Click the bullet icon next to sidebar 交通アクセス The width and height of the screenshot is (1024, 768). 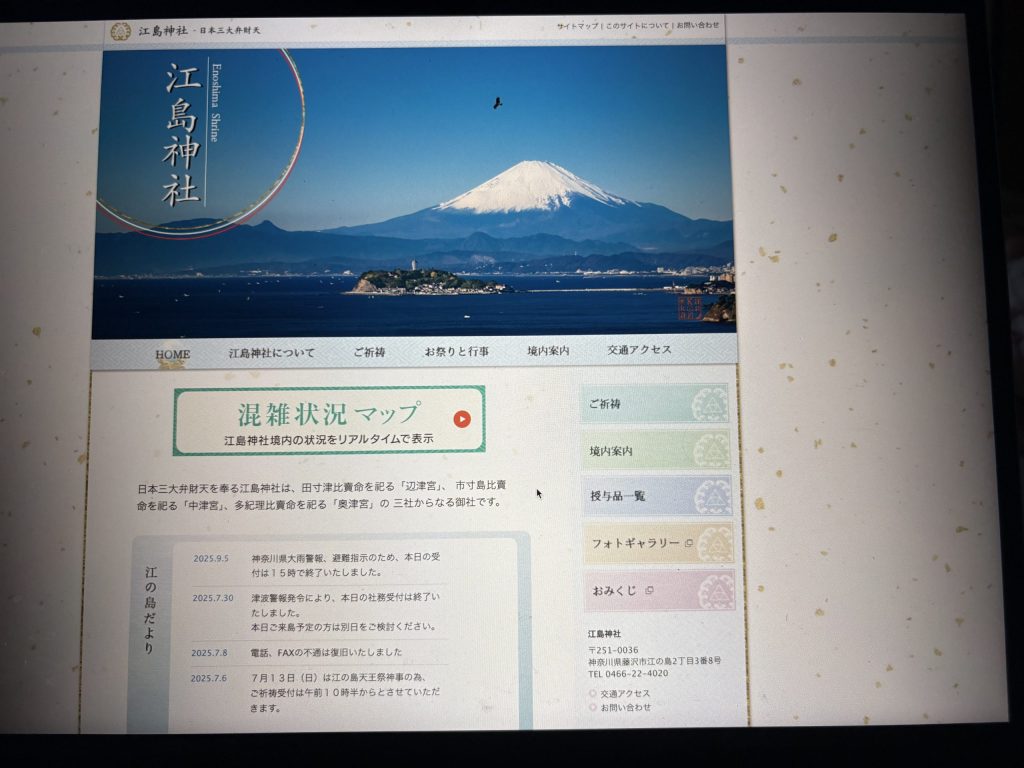(593, 693)
